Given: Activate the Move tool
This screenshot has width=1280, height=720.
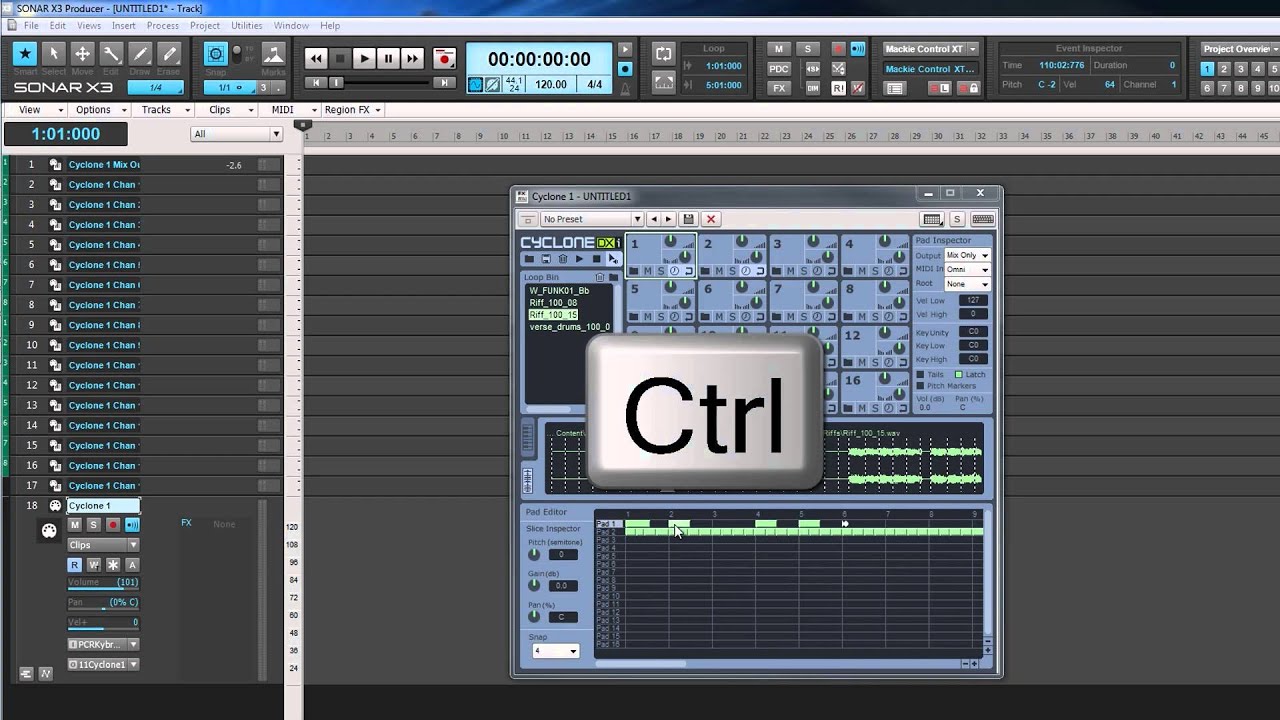Looking at the screenshot, I should click(x=83, y=54).
